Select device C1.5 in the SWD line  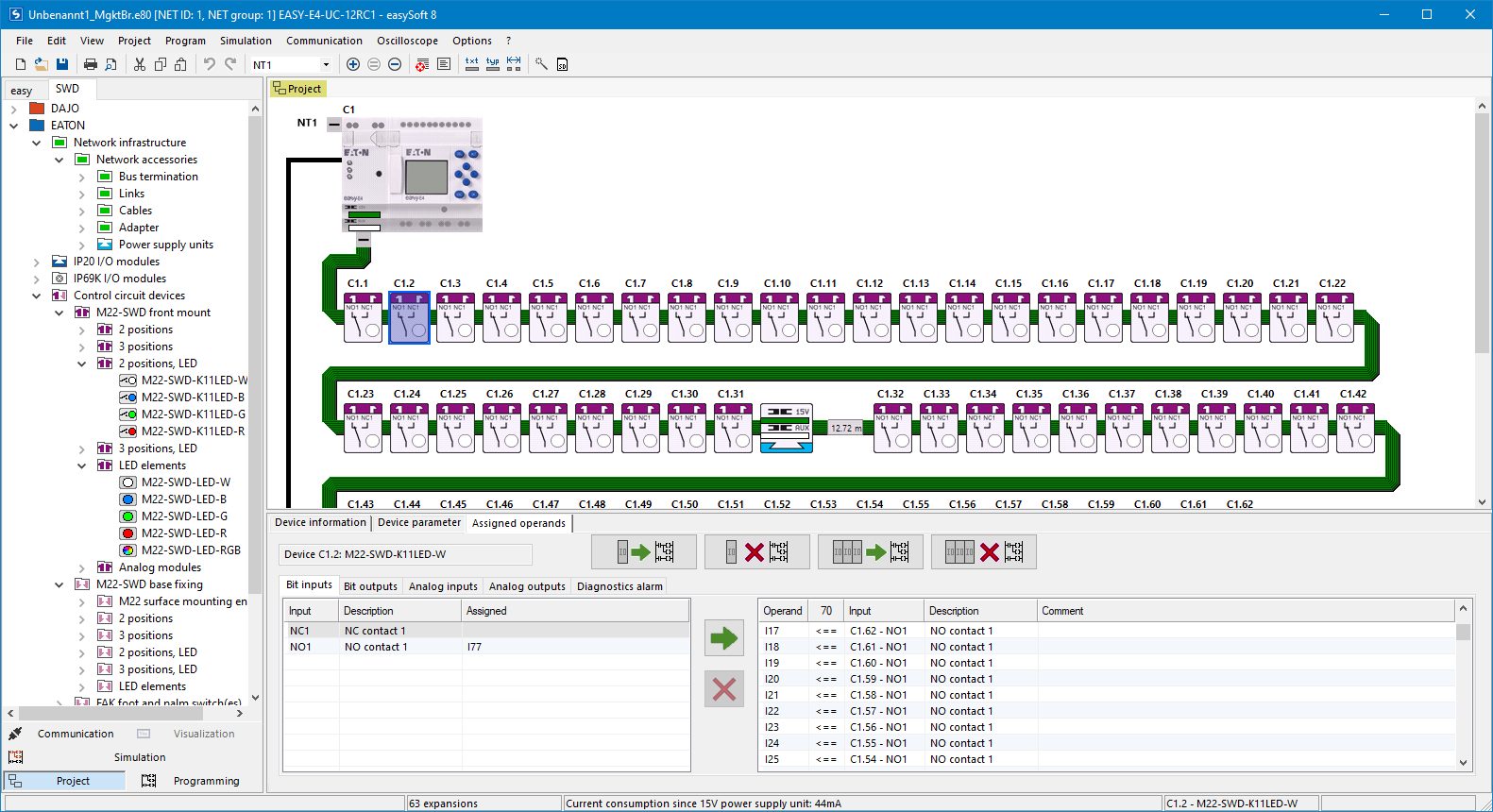548,317
